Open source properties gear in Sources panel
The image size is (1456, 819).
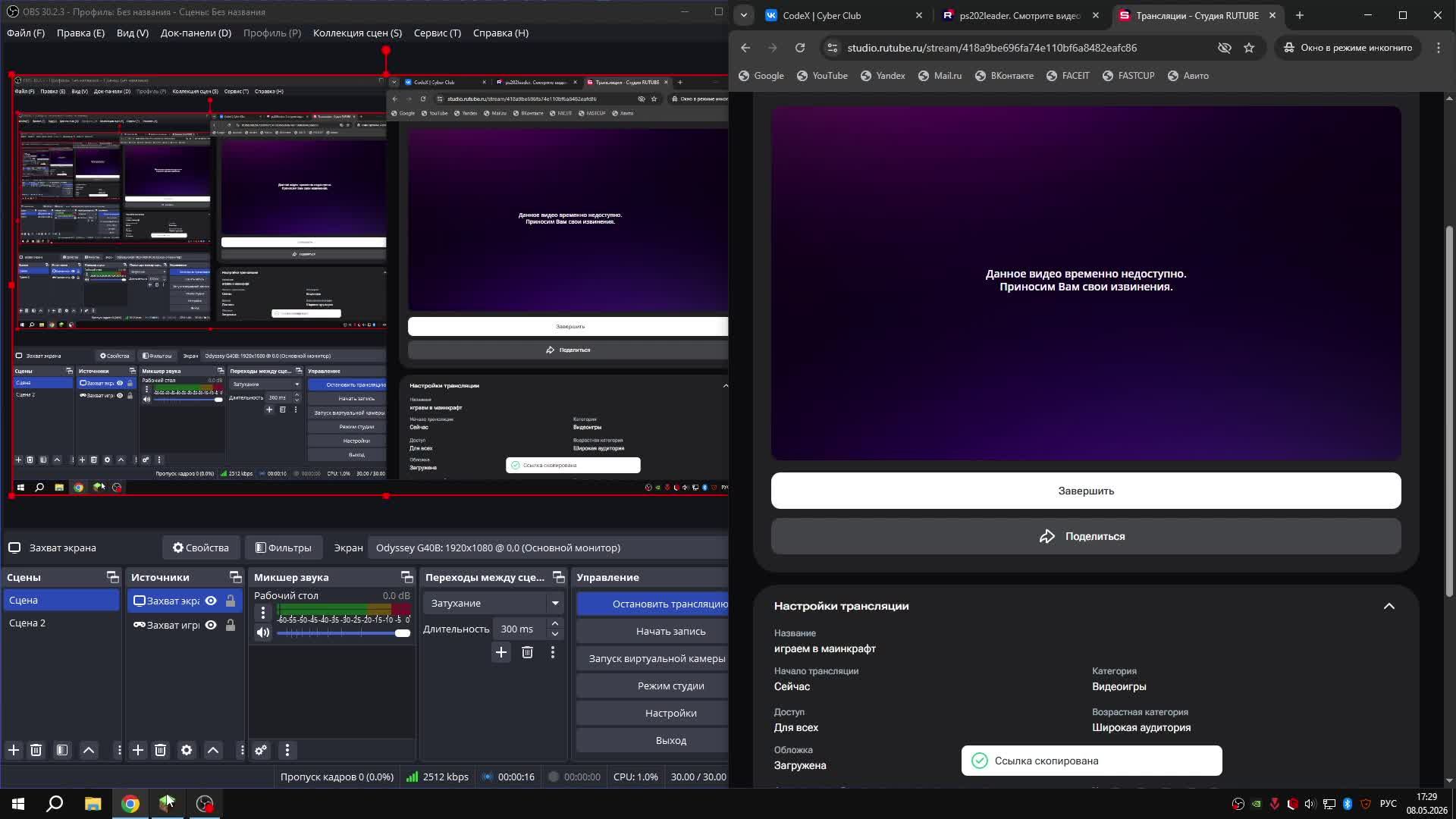[x=187, y=750]
